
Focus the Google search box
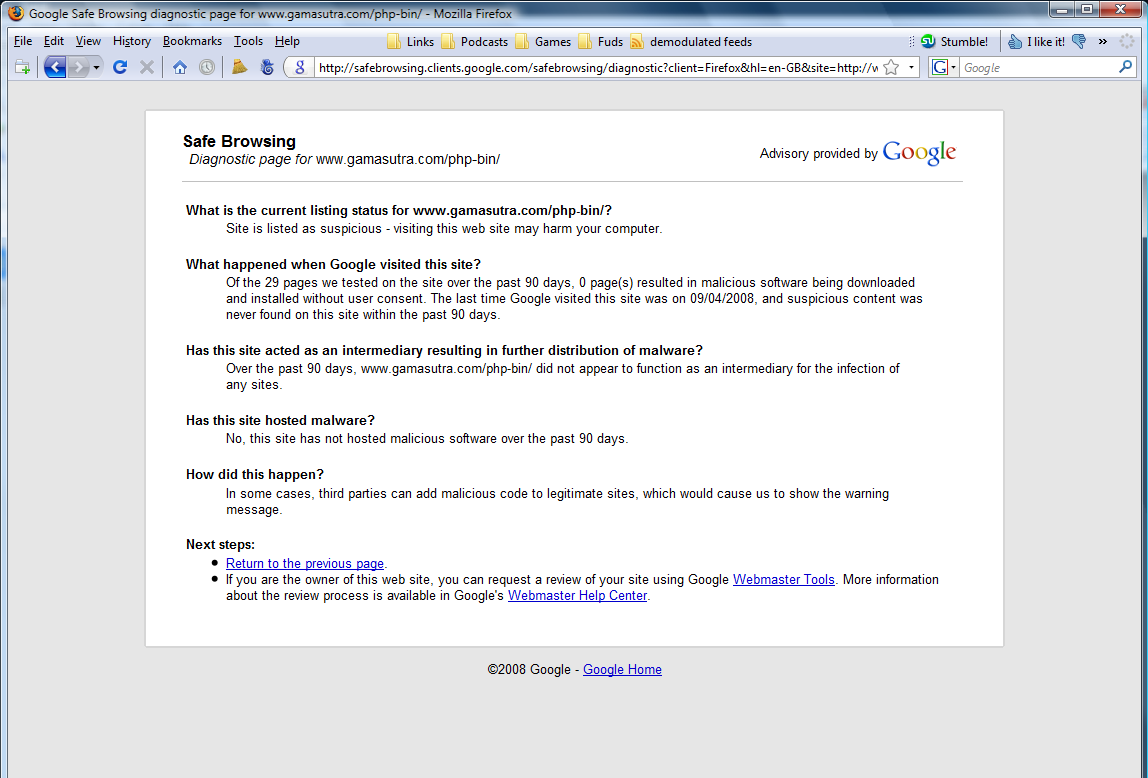(1038, 67)
